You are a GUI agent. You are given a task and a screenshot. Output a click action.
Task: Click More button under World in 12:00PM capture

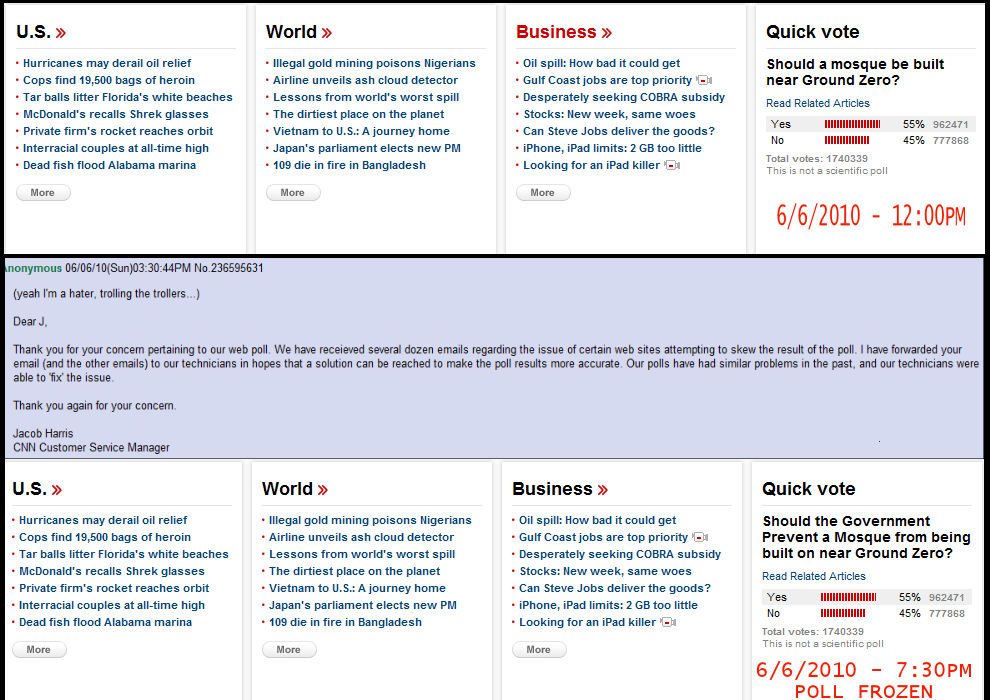[293, 193]
